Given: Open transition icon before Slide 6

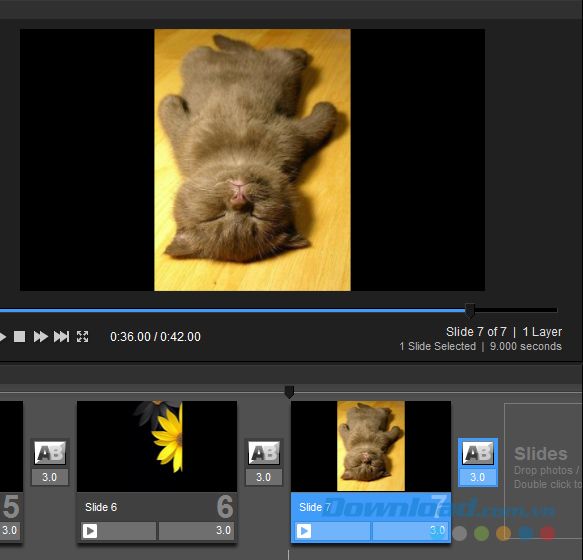Looking at the screenshot, I should [x=50, y=453].
